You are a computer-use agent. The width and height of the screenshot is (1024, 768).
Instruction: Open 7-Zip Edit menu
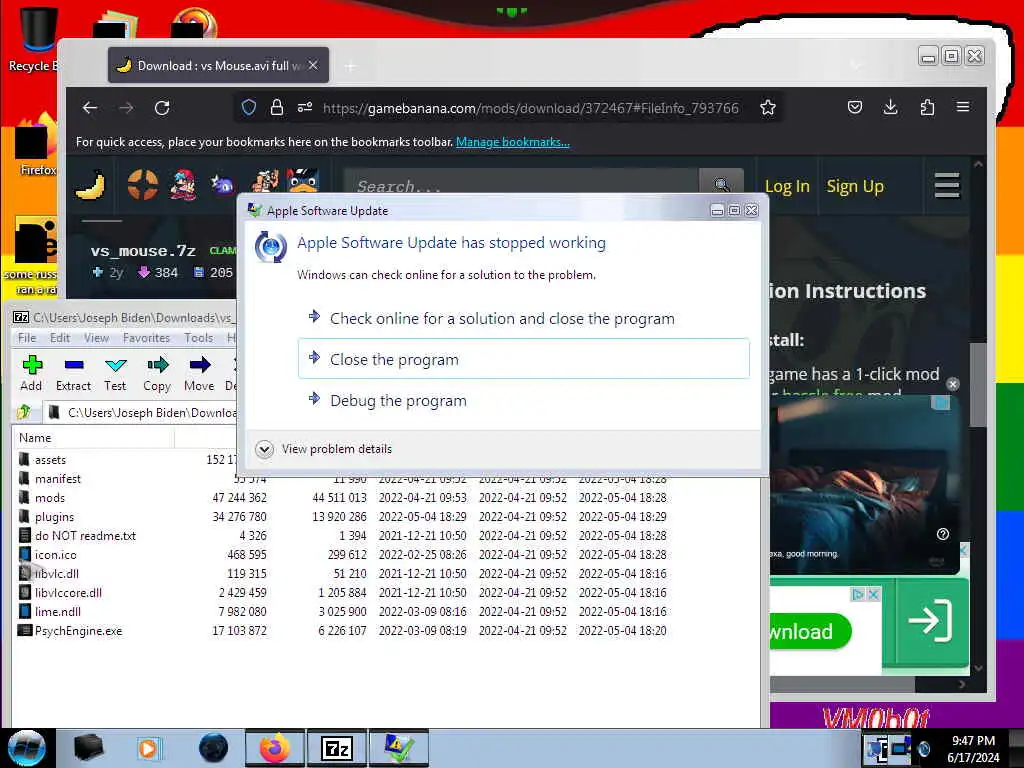tap(59, 338)
